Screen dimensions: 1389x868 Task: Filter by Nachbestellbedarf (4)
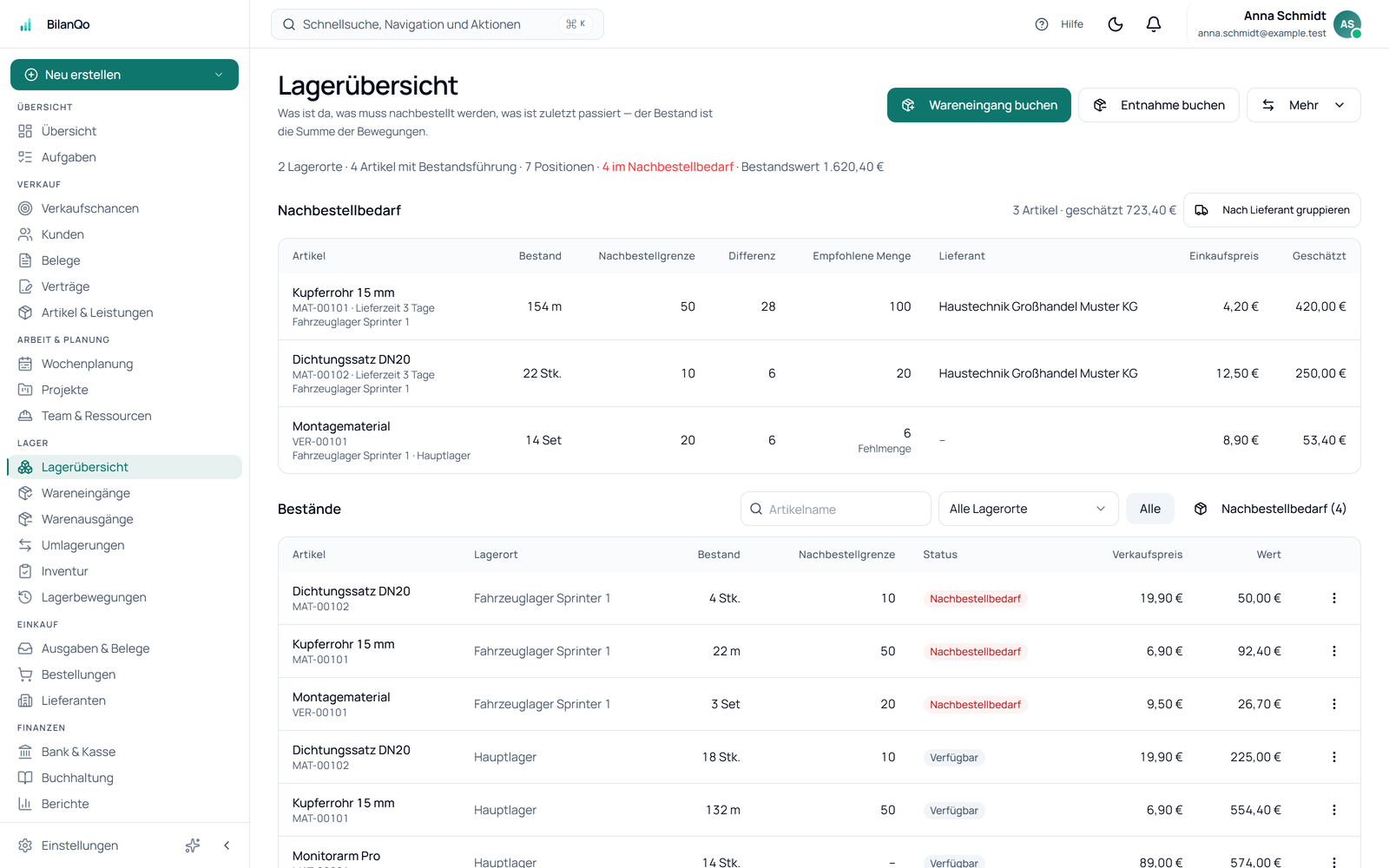[1270, 509]
